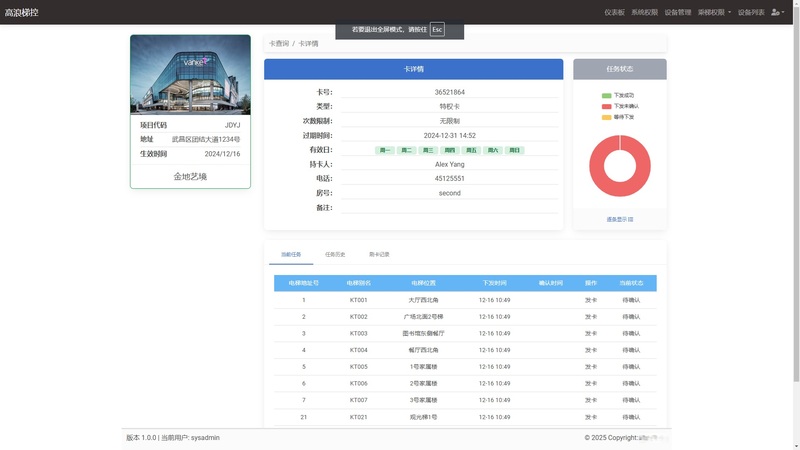Click the card type value 特权卡

pos(449,107)
